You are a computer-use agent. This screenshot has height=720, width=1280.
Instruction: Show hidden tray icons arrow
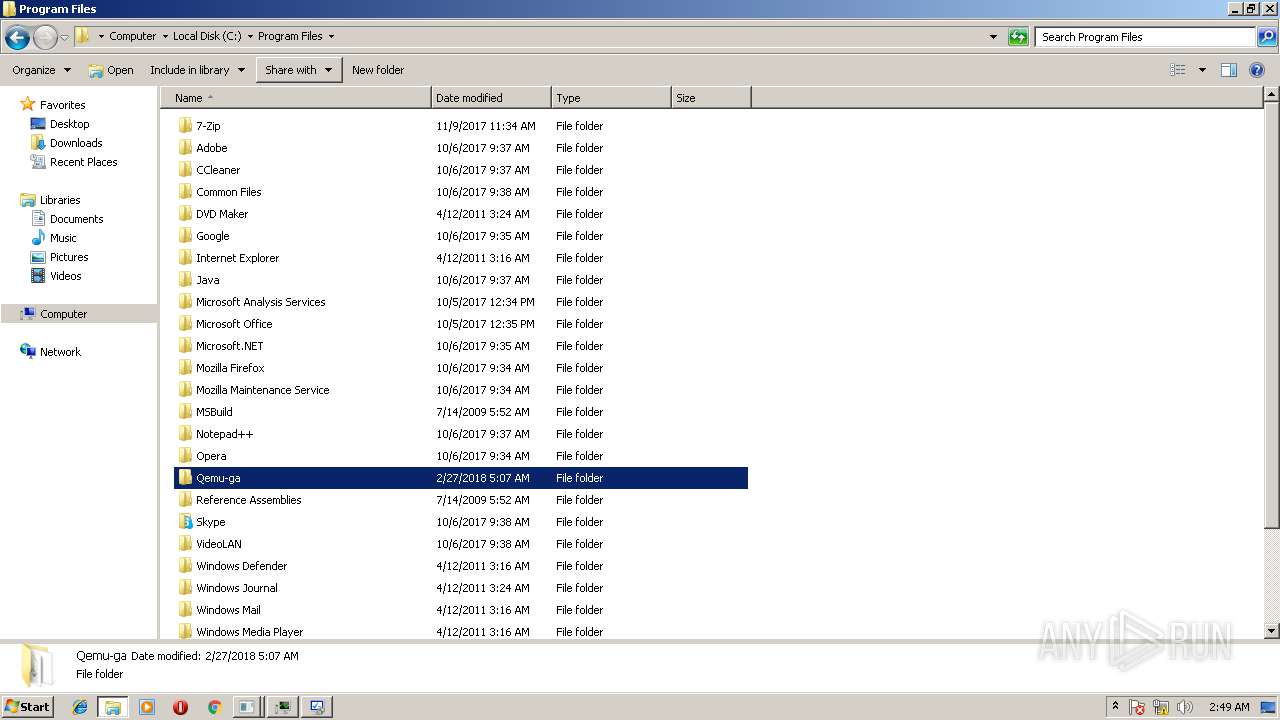coord(1115,706)
